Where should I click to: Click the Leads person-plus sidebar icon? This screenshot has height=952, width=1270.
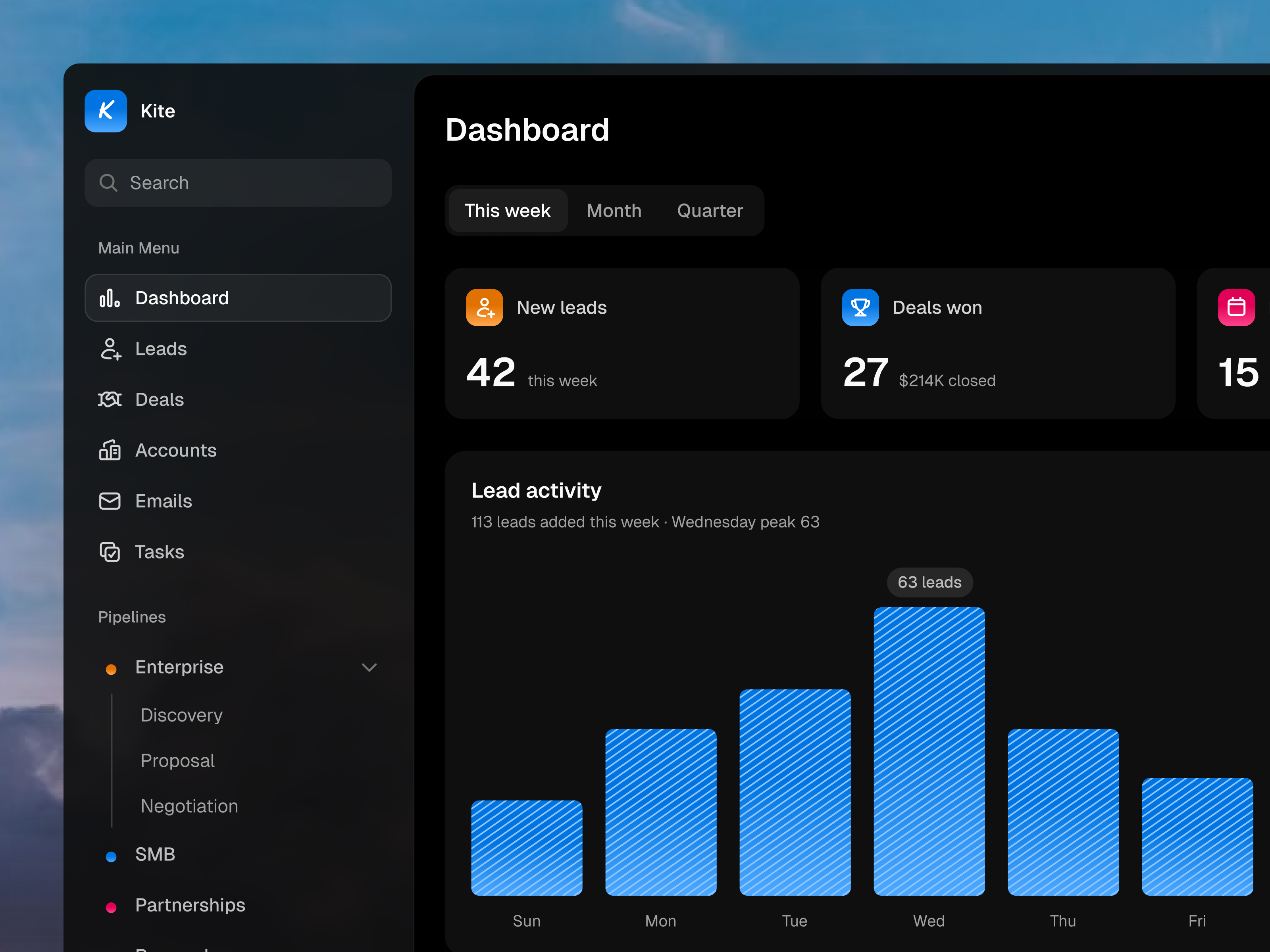[x=110, y=349]
